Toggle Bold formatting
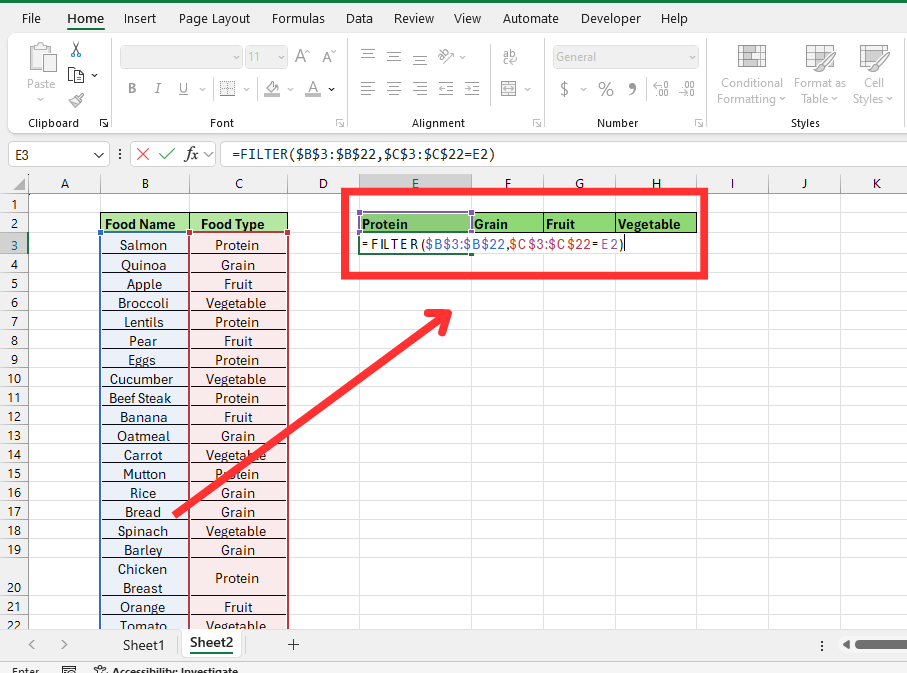Screen dimensions: 907x673 [132, 89]
